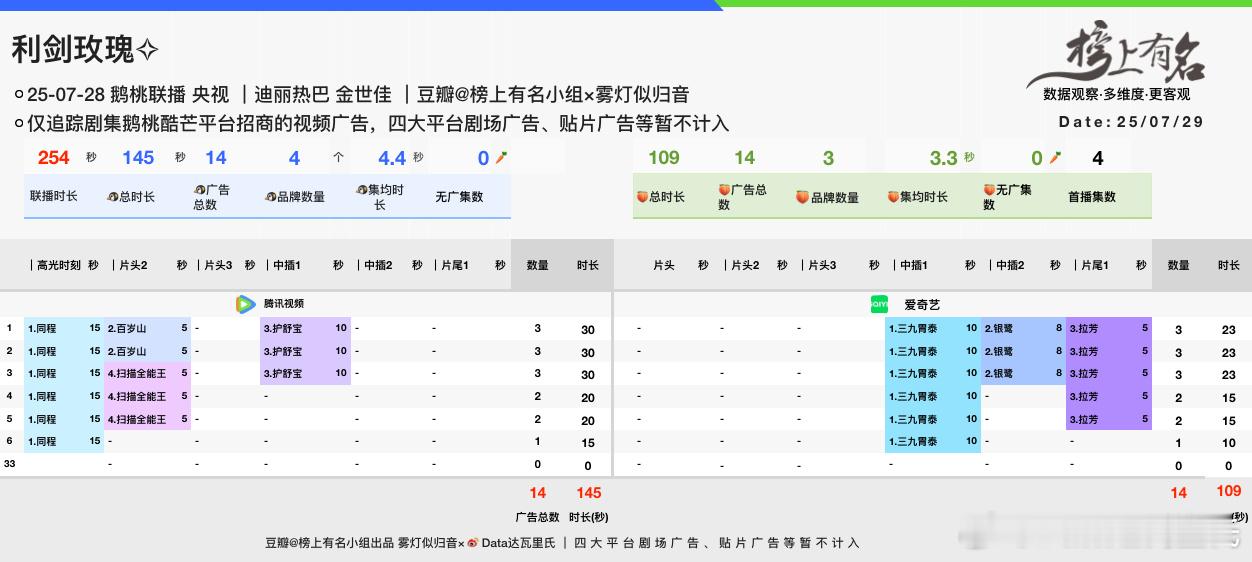
Task: Click 2.银鹭 in episode 3 row
Action: tap(999, 374)
